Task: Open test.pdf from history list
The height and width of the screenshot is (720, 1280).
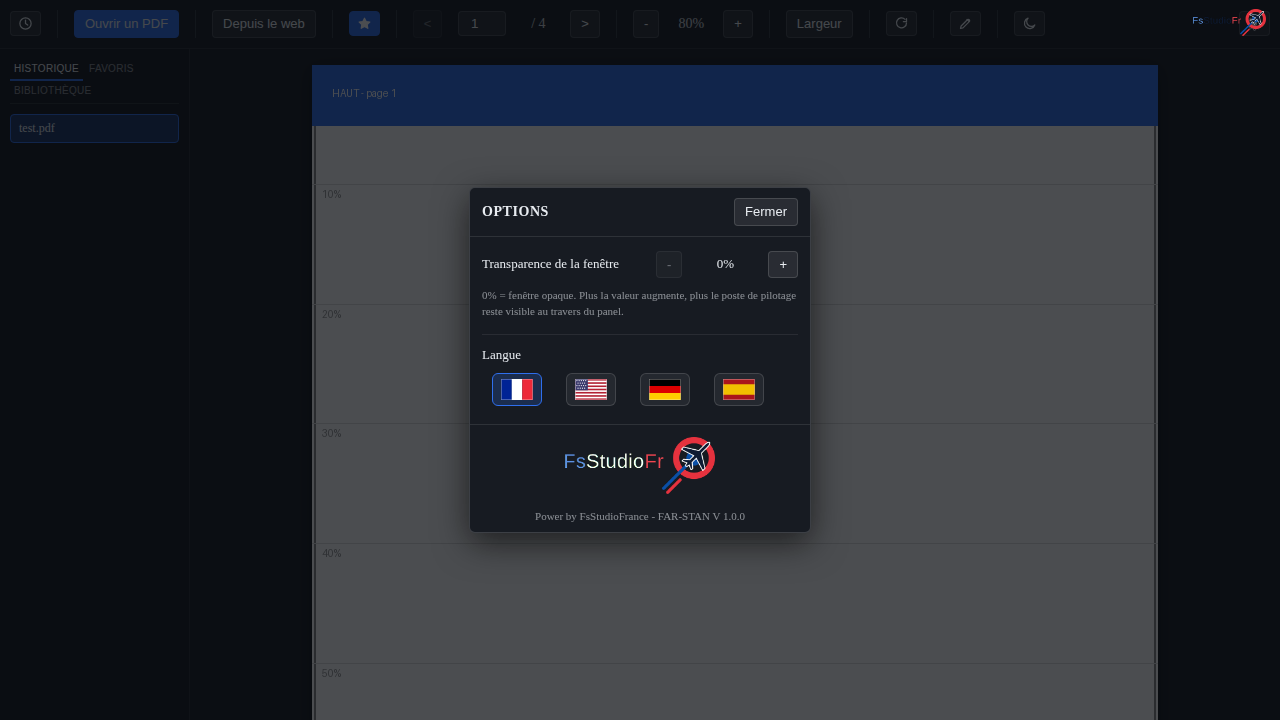Action: (94, 128)
